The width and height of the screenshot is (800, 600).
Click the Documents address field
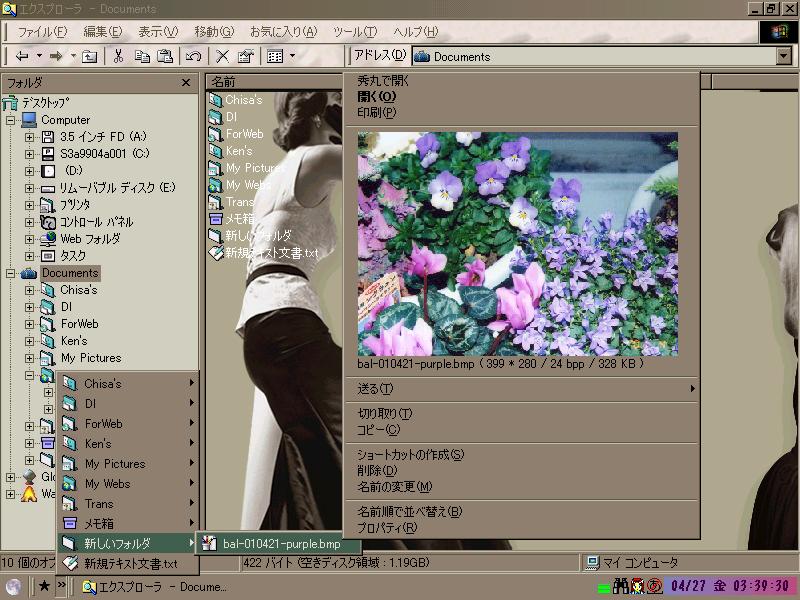(x=594, y=56)
